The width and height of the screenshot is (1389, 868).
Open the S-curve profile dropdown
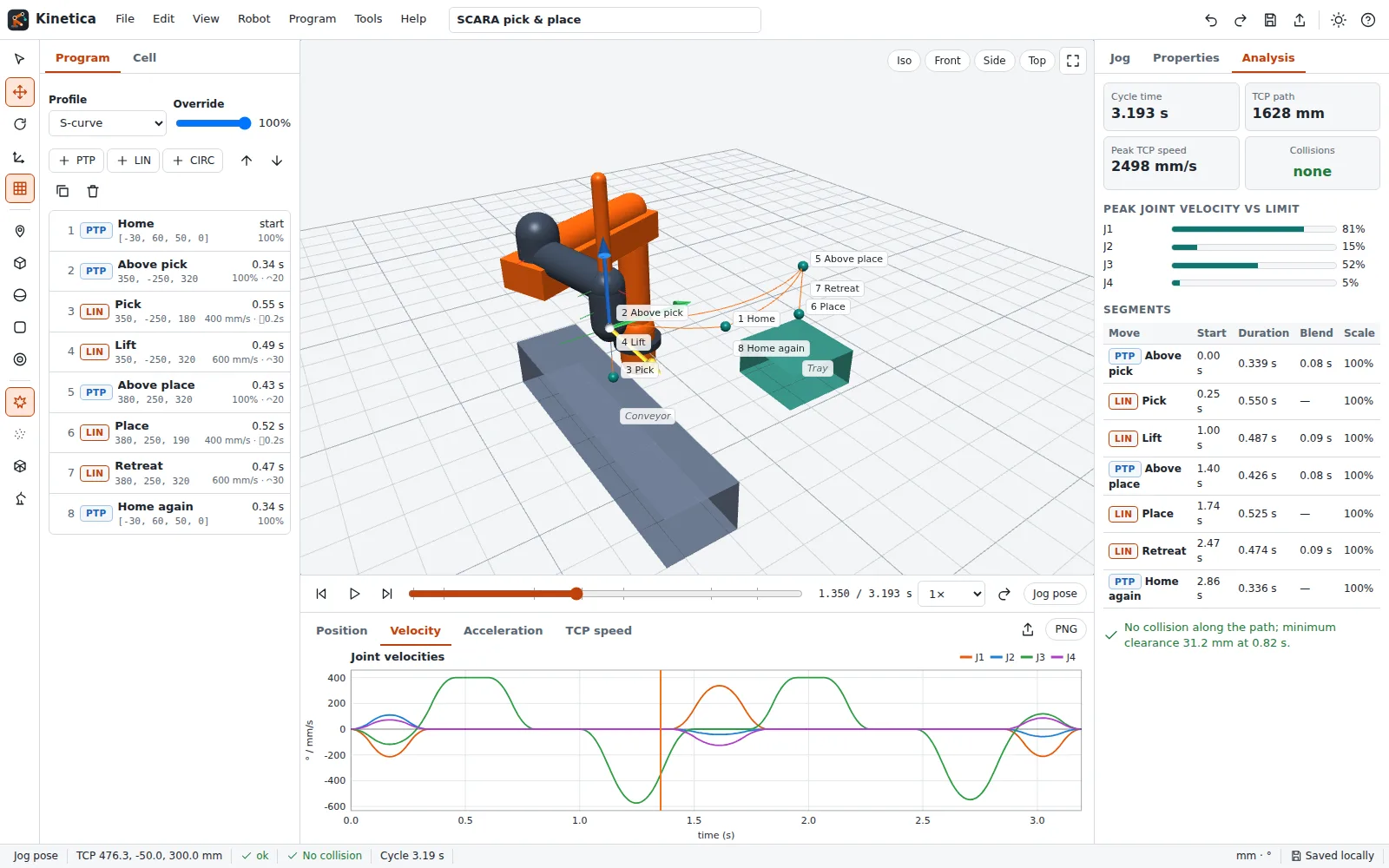click(x=108, y=123)
